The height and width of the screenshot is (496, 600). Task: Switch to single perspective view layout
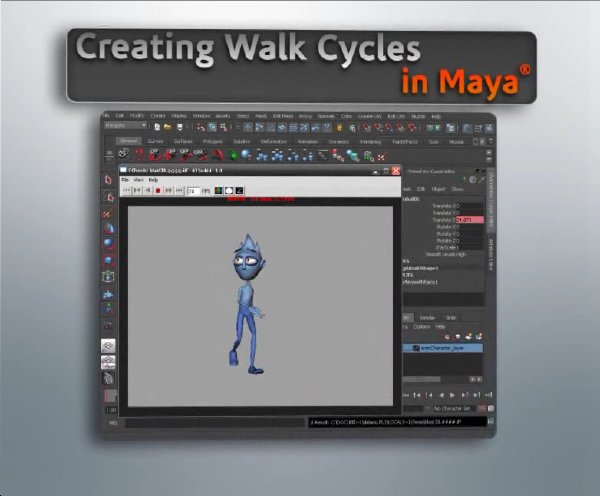(108, 346)
